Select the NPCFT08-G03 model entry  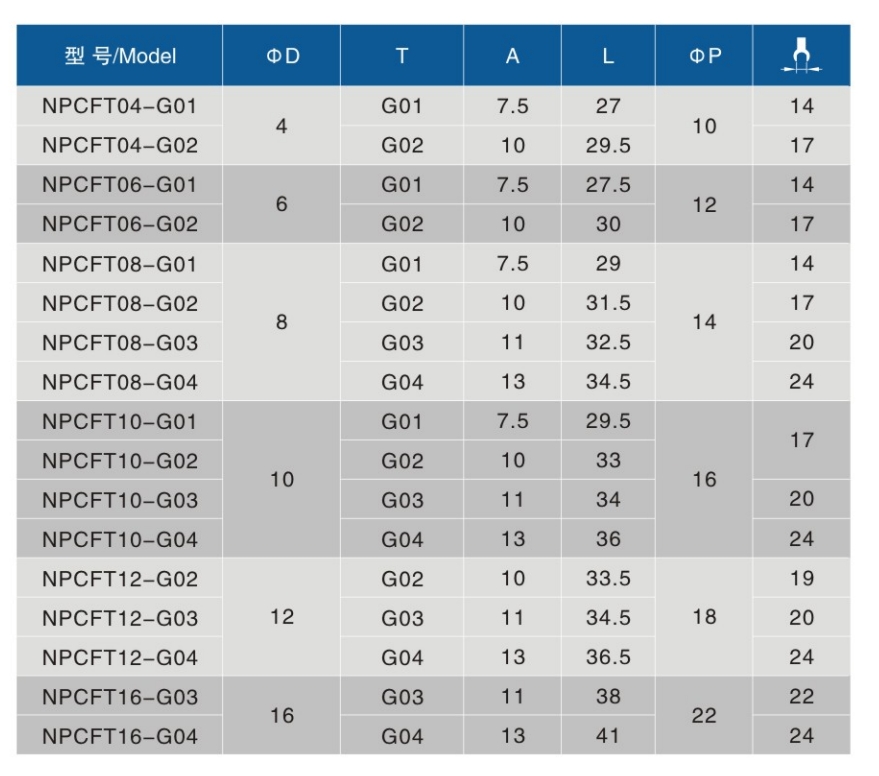[x=120, y=343]
